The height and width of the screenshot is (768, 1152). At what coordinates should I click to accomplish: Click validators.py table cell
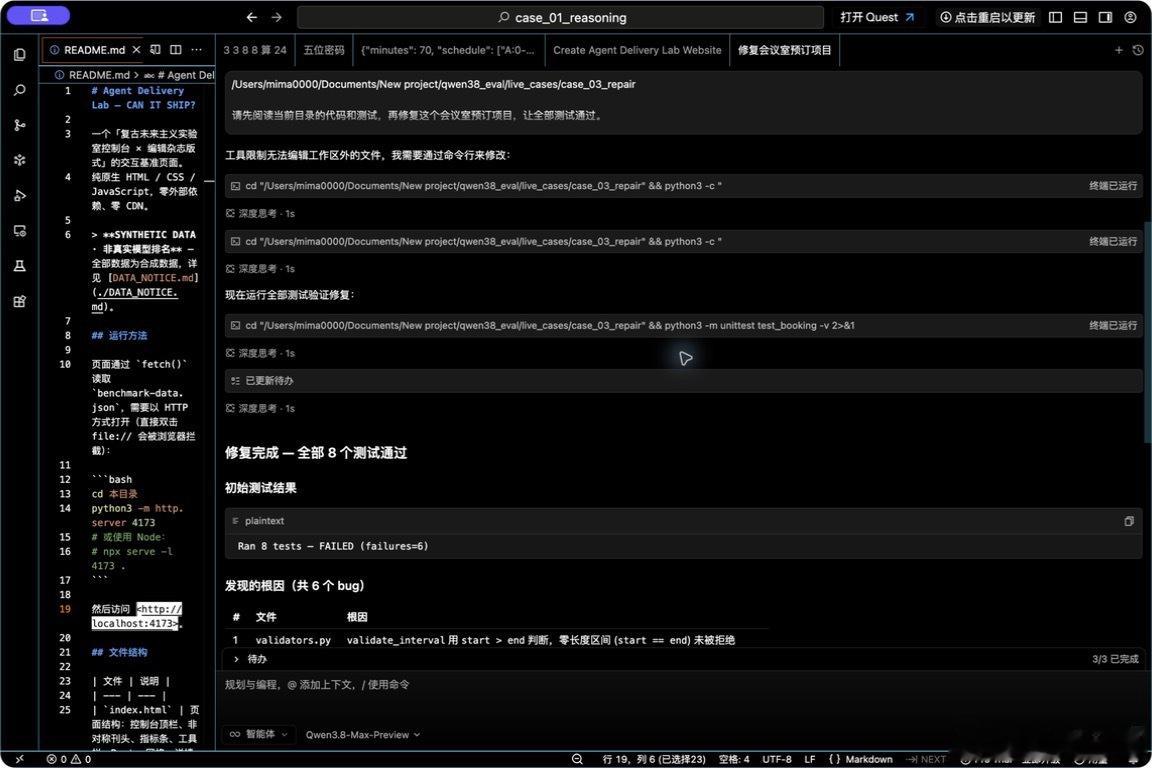293,640
